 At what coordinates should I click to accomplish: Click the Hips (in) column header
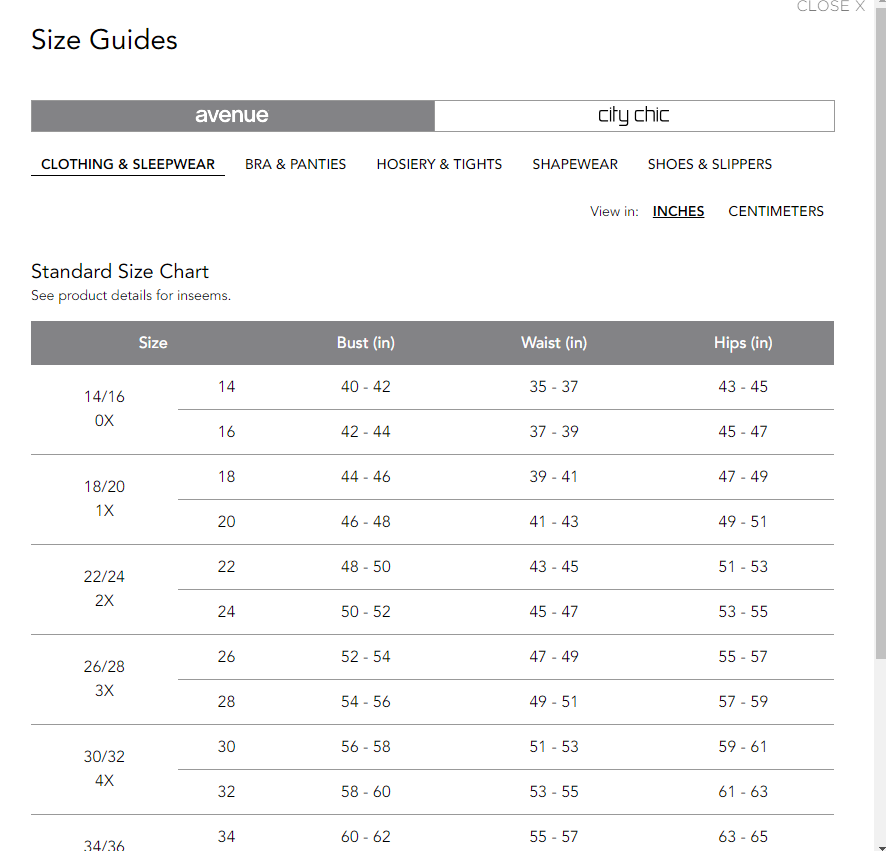click(743, 343)
